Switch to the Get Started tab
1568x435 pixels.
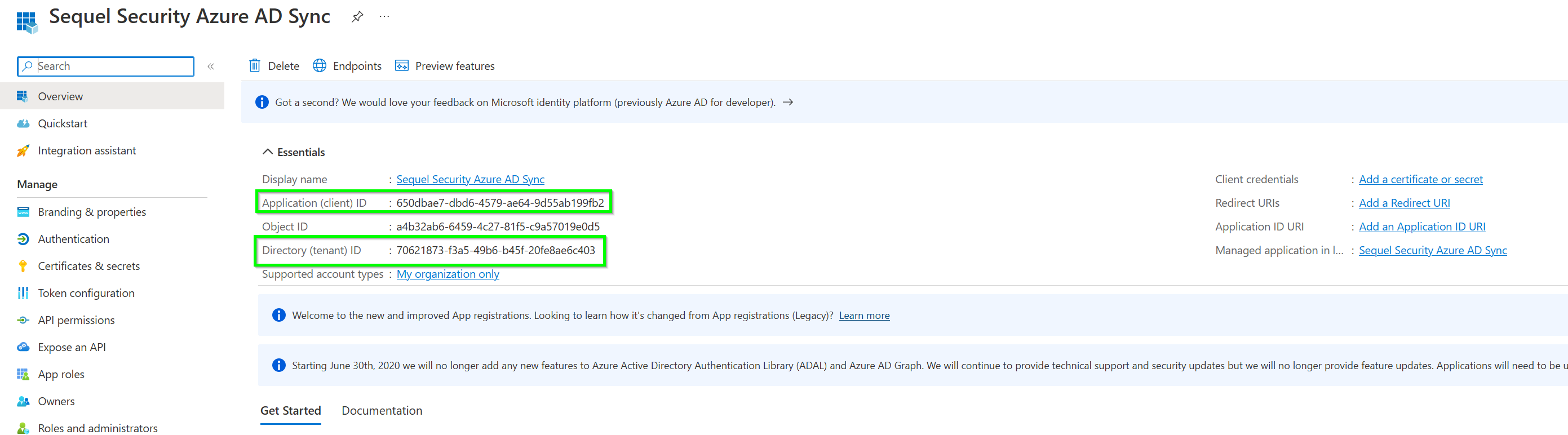coord(291,411)
